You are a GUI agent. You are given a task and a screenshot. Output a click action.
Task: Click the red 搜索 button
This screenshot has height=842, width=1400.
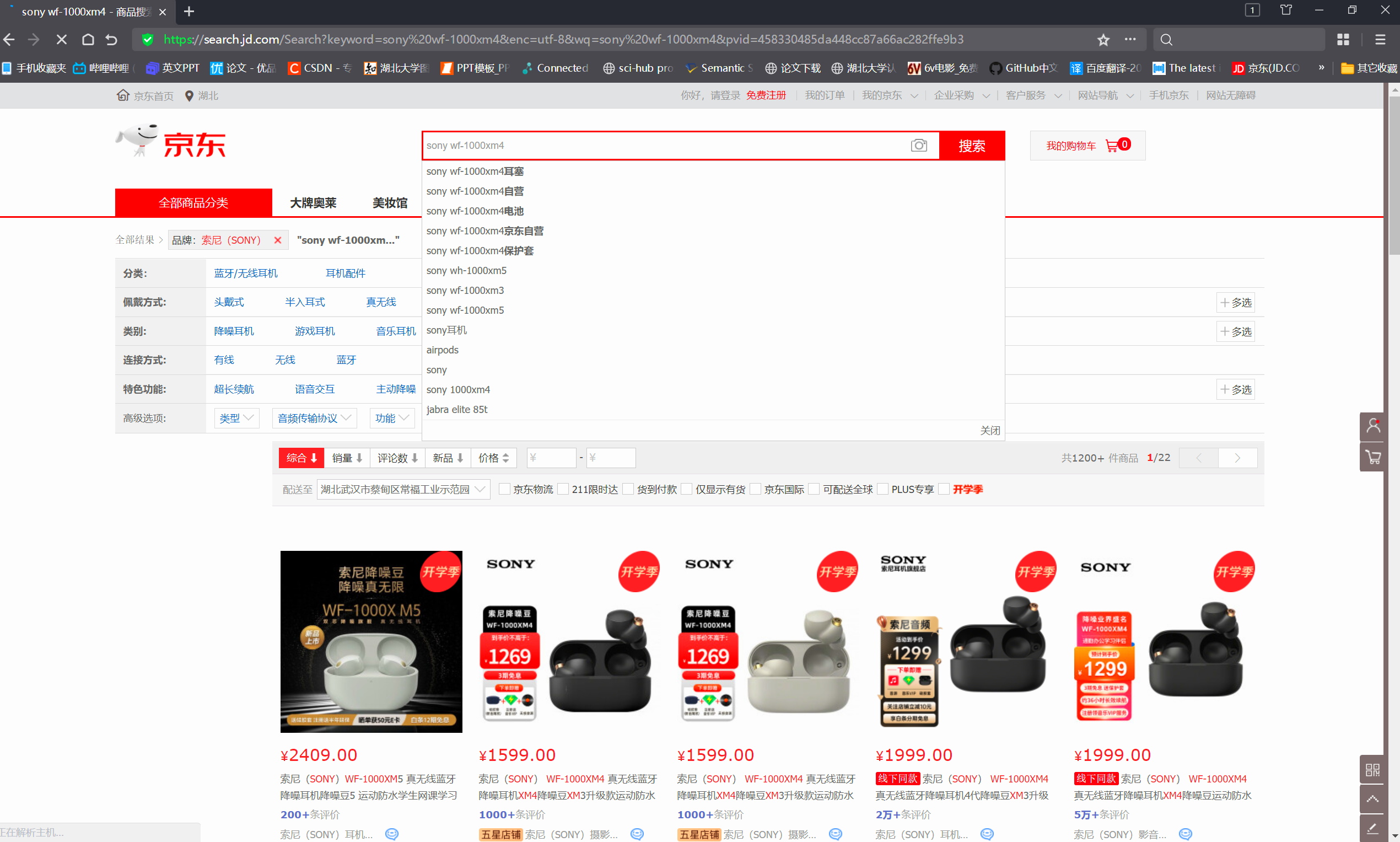[971, 146]
